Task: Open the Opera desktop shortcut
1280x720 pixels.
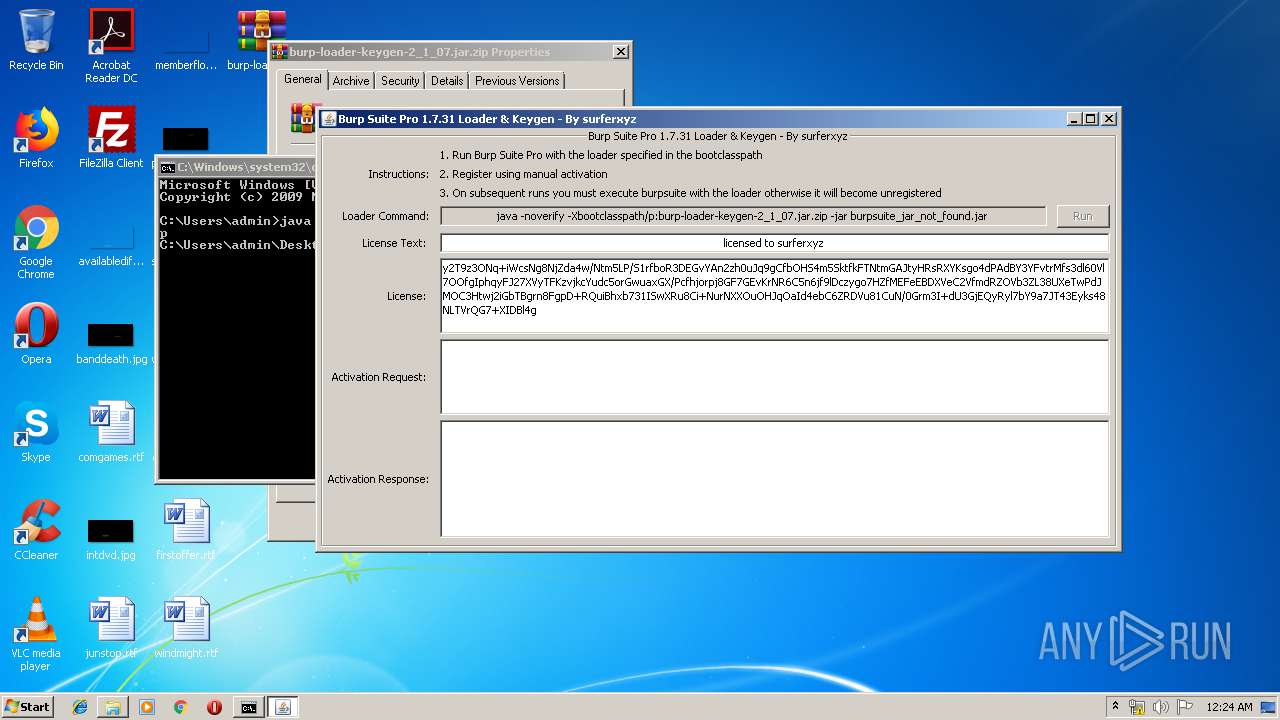Action: (36, 334)
